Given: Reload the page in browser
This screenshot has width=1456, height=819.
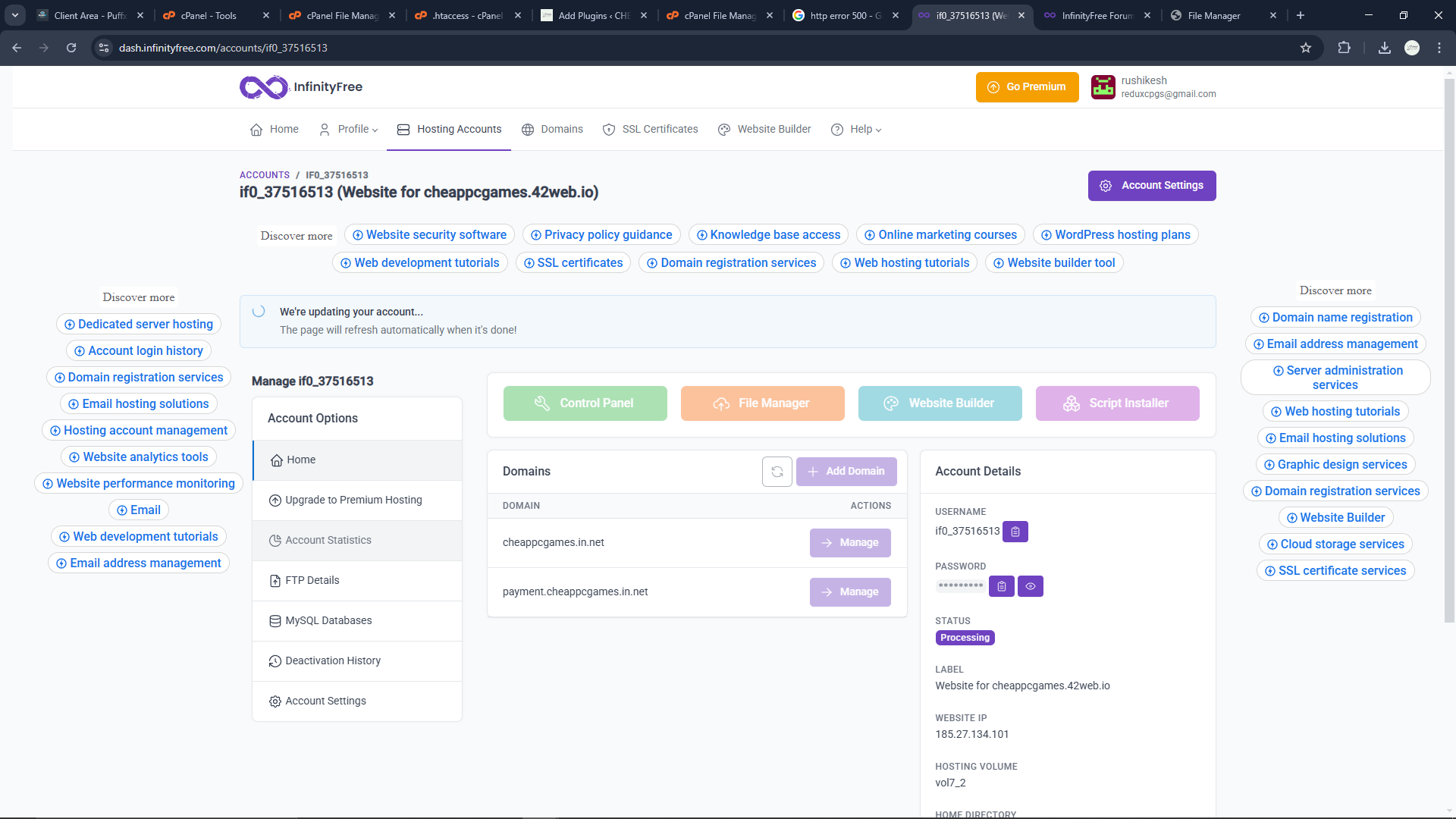Looking at the screenshot, I should click(x=71, y=48).
